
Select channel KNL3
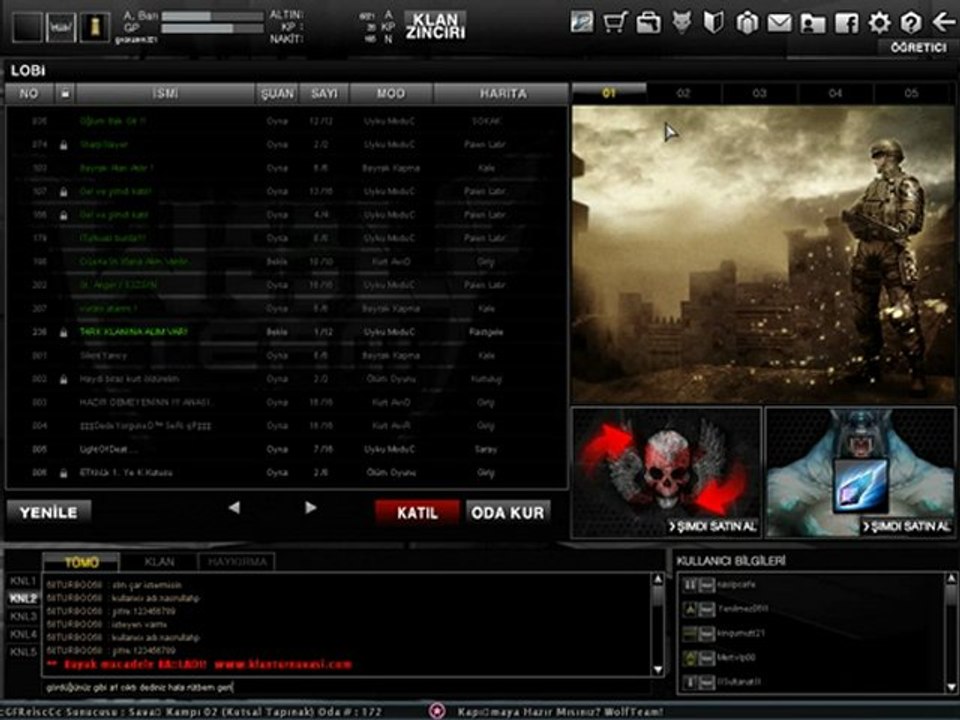pos(23,617)
